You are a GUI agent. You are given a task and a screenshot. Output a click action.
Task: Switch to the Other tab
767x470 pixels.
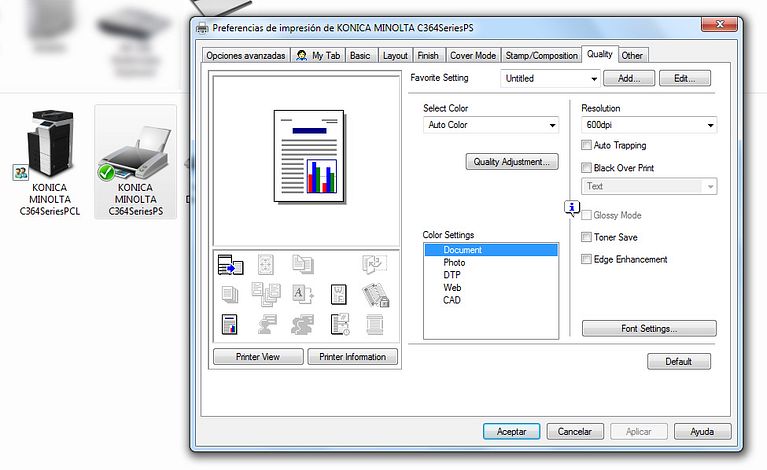point(632,55)
